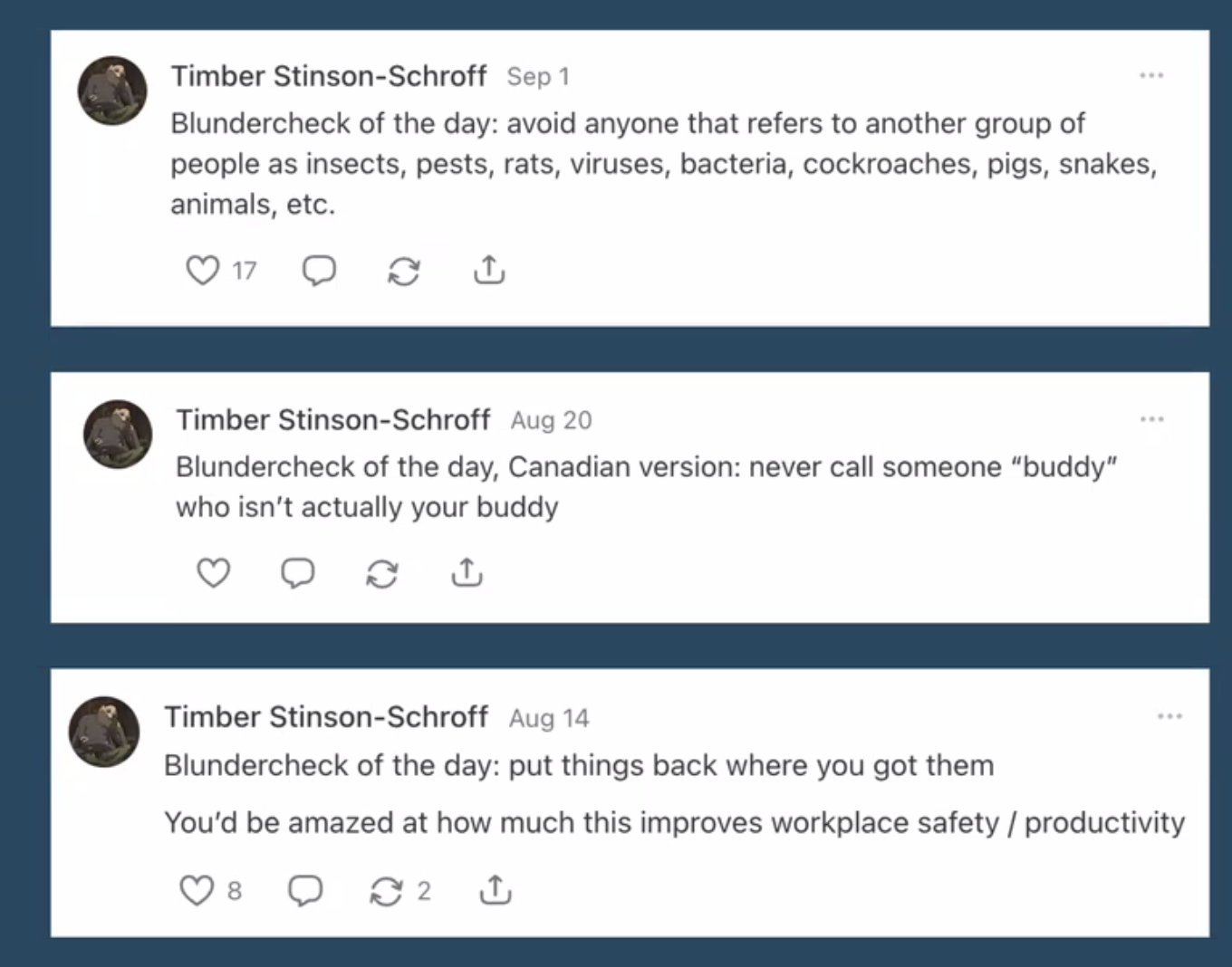Open author name on the Sep 1 post
Image resolution: width=1232 pixels, height=967 pixels.
[x=329, y=76]
